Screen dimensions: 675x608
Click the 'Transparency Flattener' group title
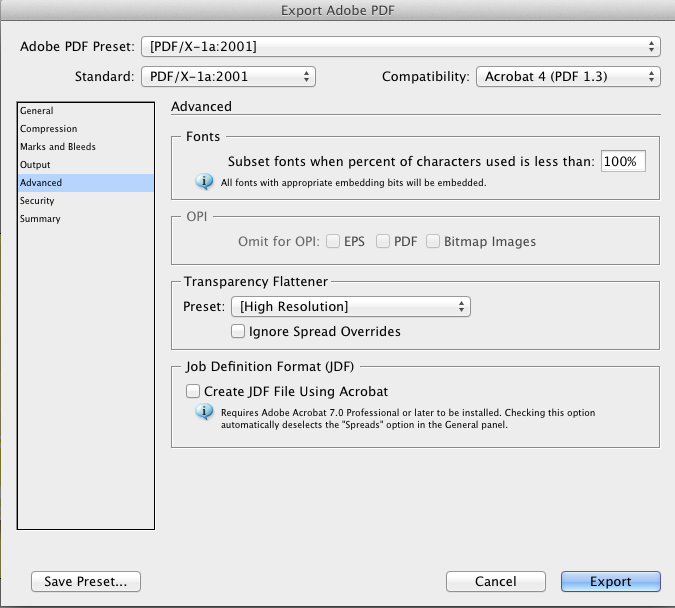tap(256, 281)
